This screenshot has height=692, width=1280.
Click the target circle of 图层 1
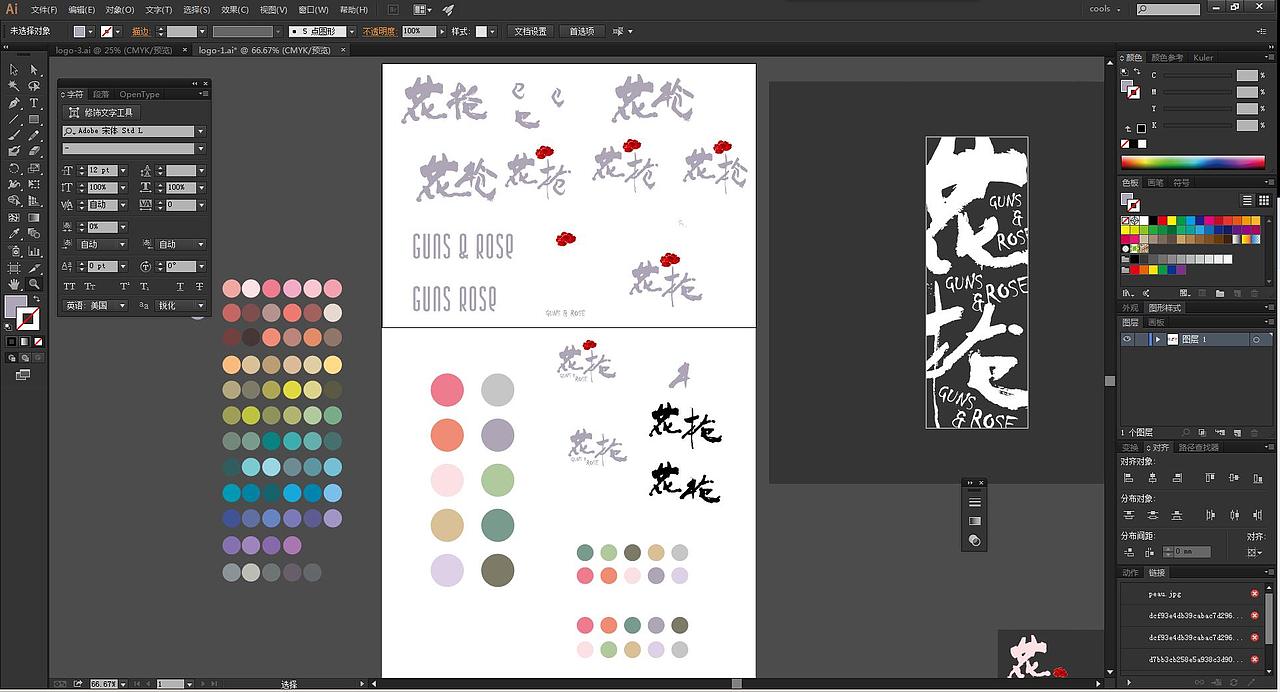pos(1256,340)
